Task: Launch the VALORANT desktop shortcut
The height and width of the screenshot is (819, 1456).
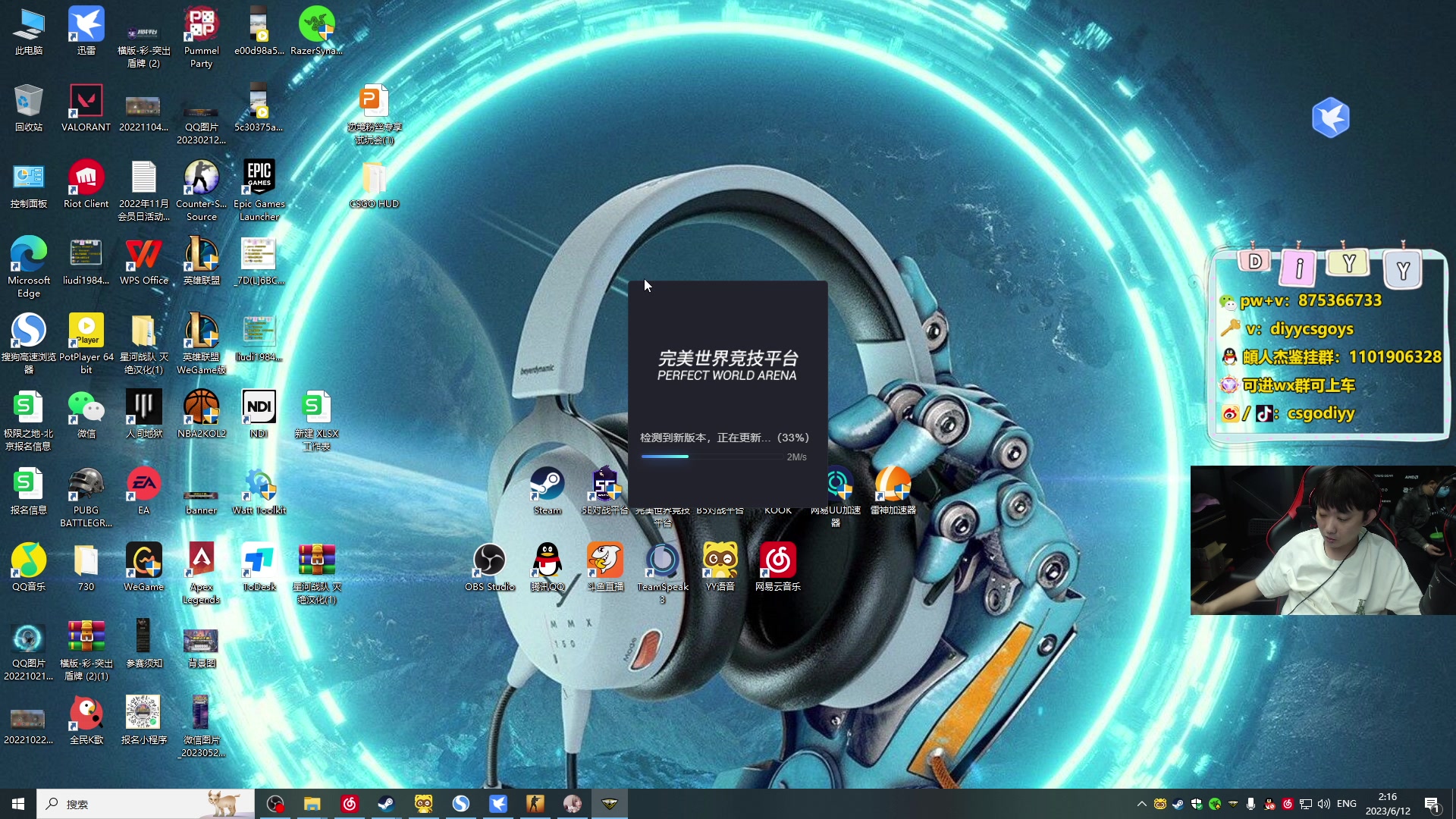Action: coord(86,108)
